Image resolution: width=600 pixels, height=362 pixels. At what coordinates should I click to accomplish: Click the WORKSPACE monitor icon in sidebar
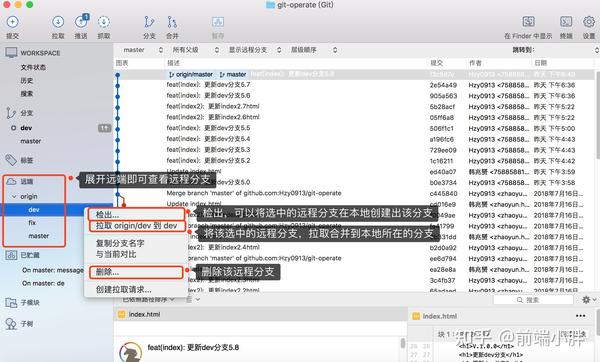click(11, 52)
